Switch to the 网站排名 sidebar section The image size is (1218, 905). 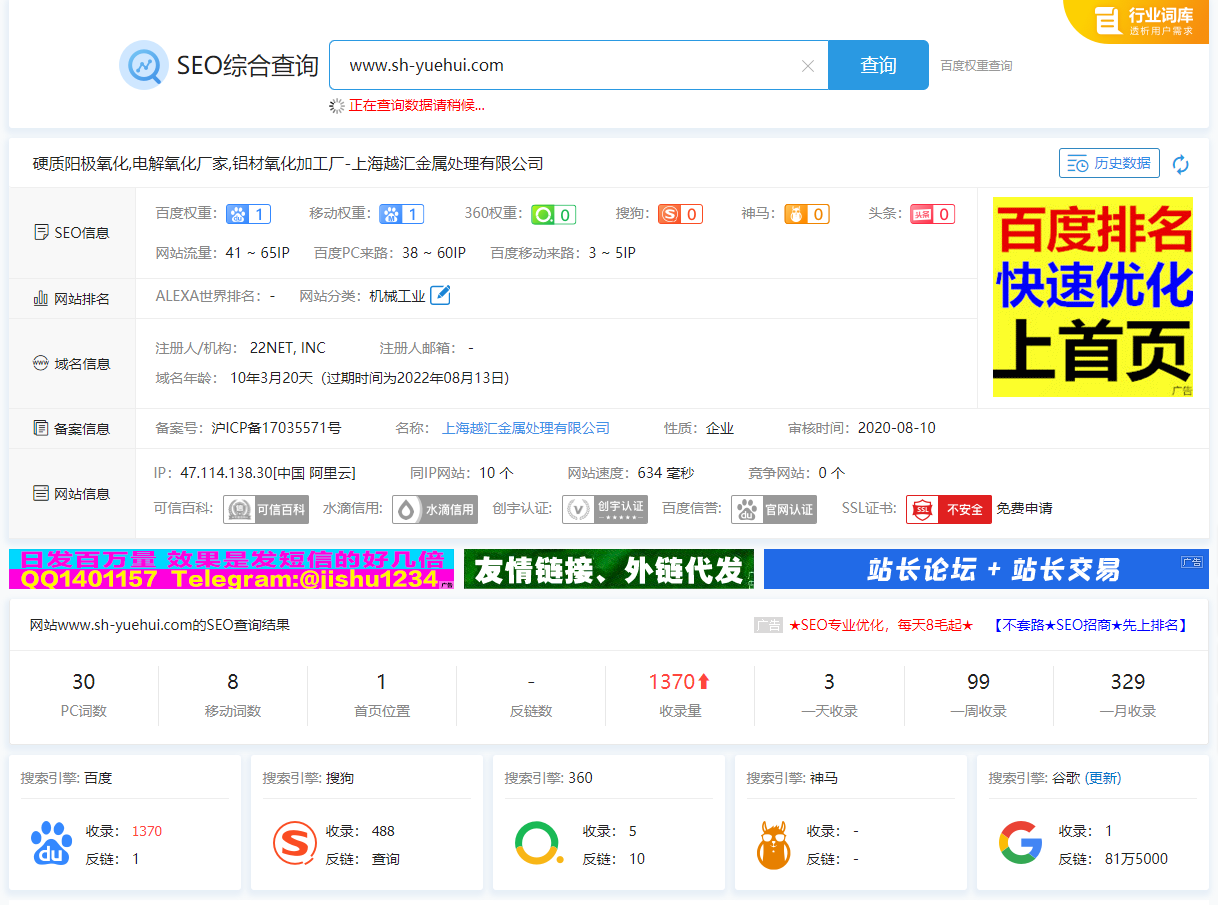tap(70, 297)
